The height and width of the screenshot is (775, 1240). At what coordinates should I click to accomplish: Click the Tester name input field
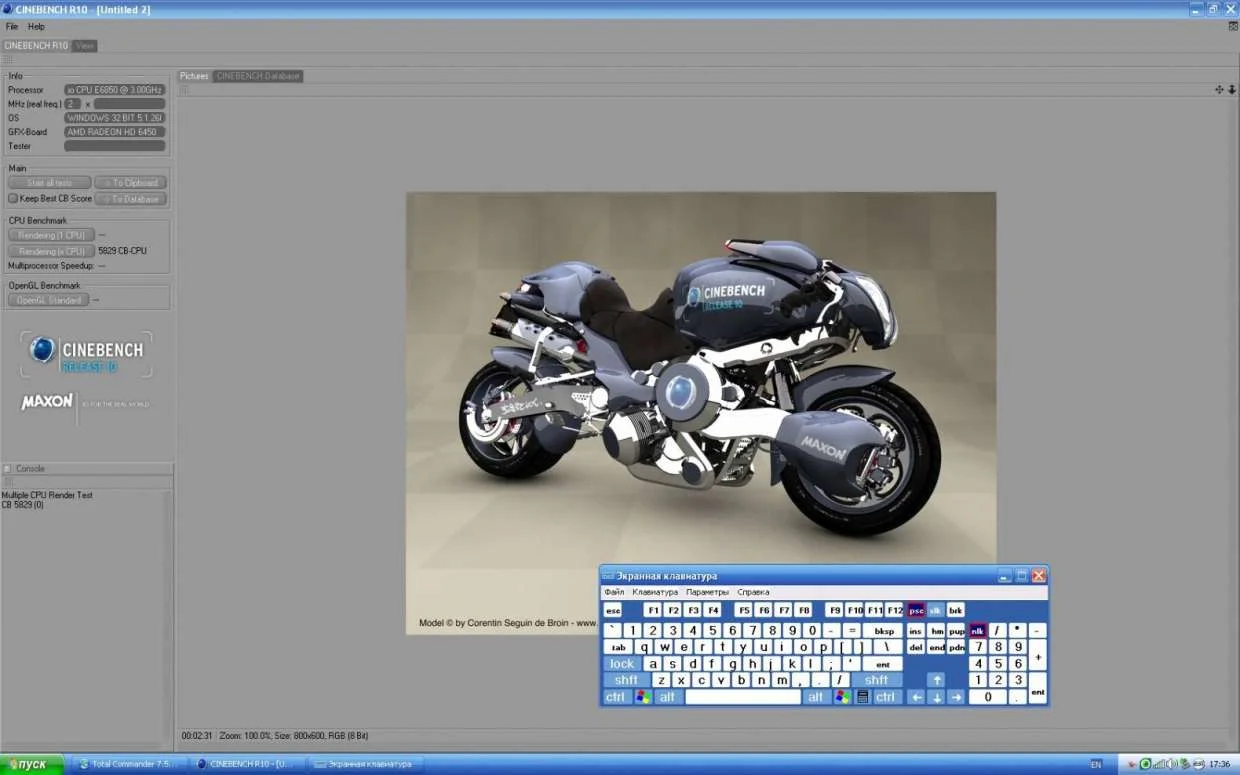point(114,146)
